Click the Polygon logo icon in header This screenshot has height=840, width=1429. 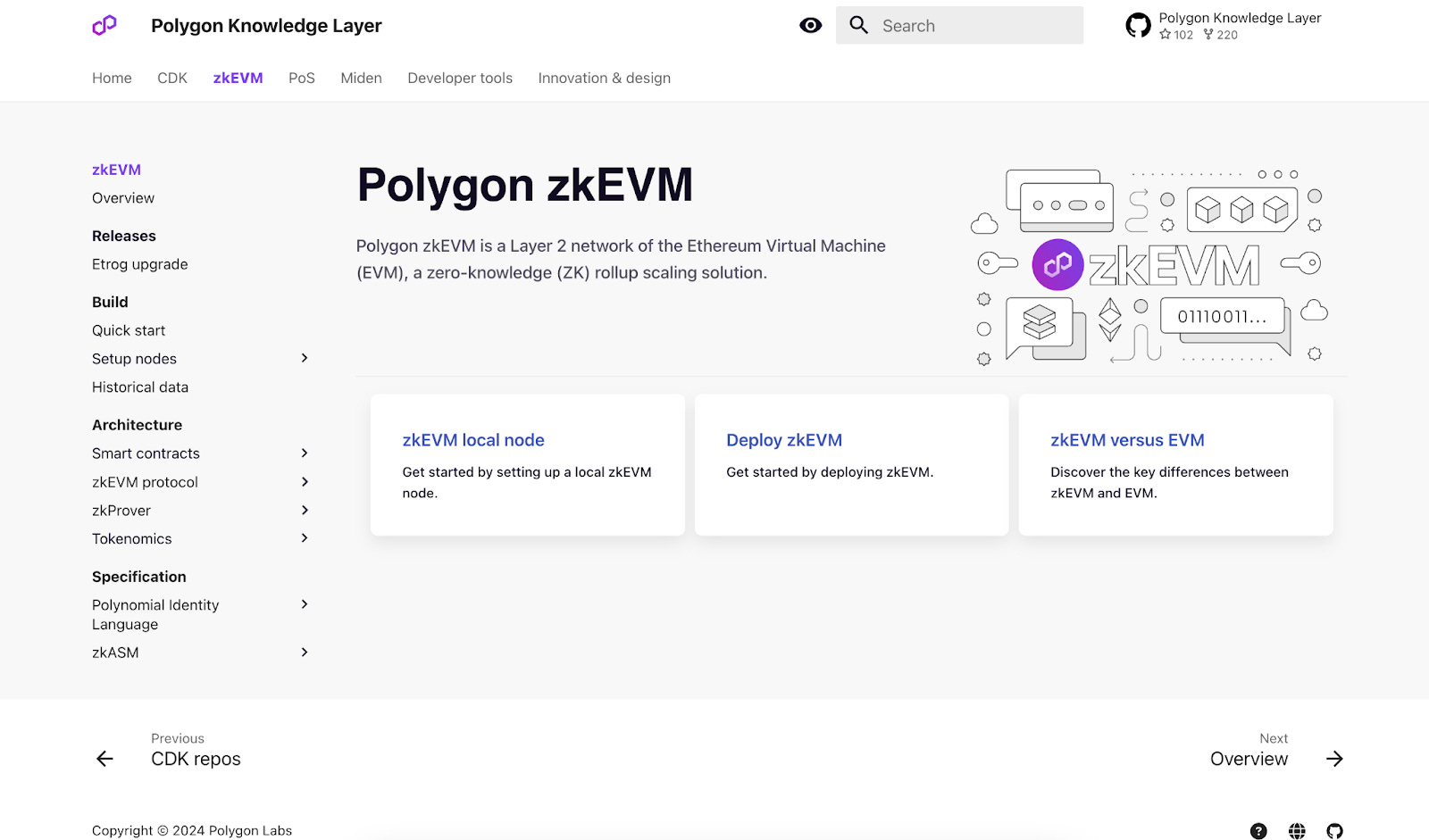[x=104, y=25]
